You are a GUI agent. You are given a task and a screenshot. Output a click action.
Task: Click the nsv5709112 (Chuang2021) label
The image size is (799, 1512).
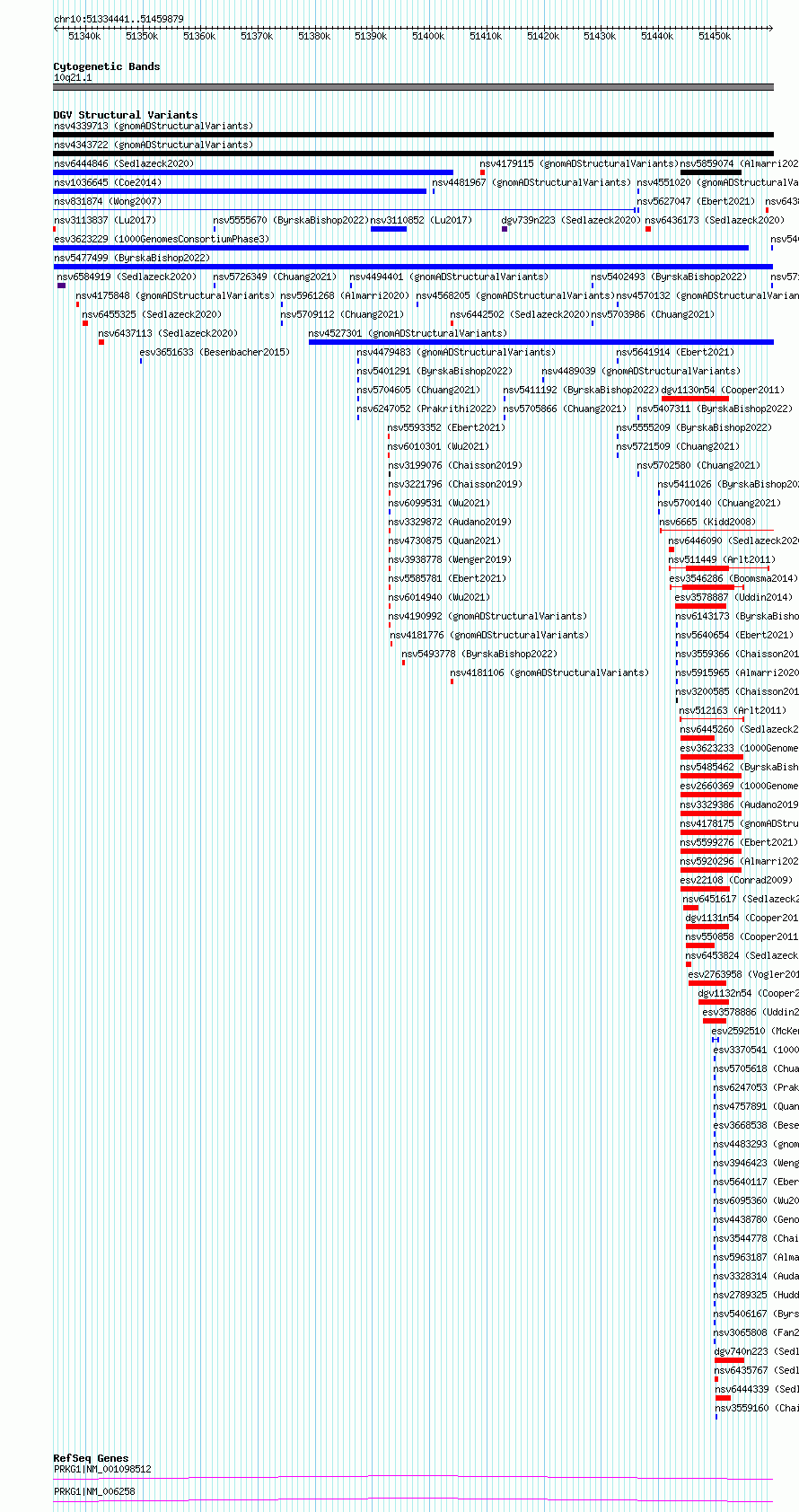point(343,314)
